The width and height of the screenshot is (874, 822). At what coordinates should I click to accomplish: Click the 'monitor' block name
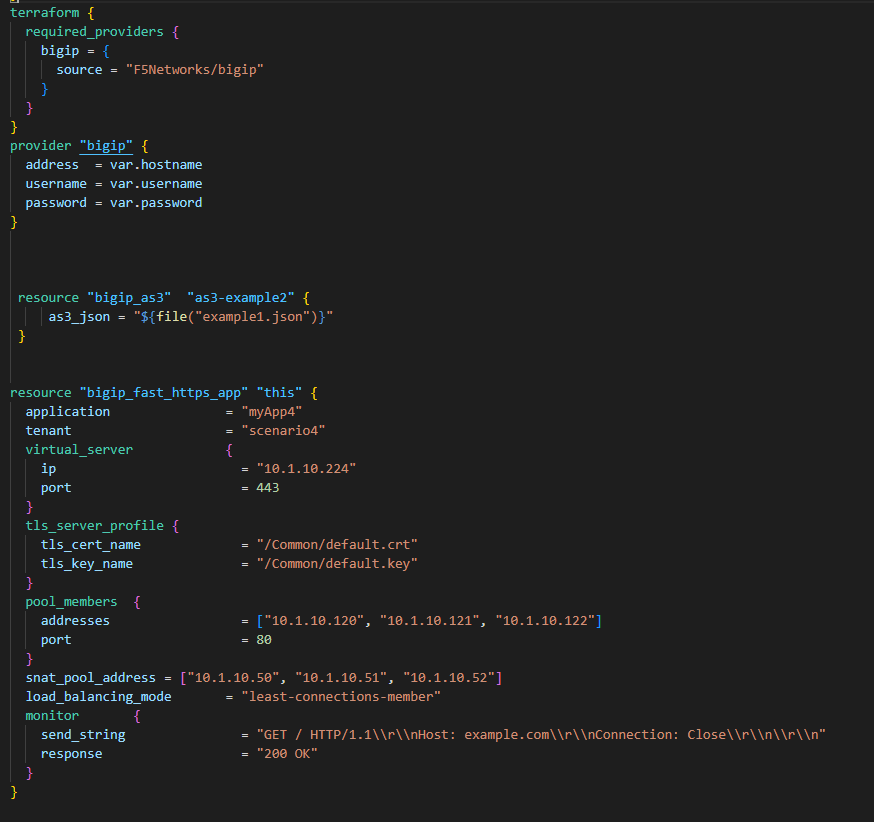tap(52, 716)
